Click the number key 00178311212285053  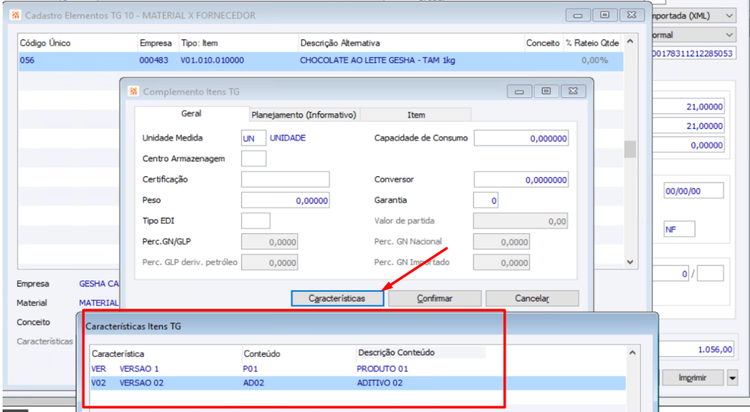pyautogui.click(x=693, y=54)
